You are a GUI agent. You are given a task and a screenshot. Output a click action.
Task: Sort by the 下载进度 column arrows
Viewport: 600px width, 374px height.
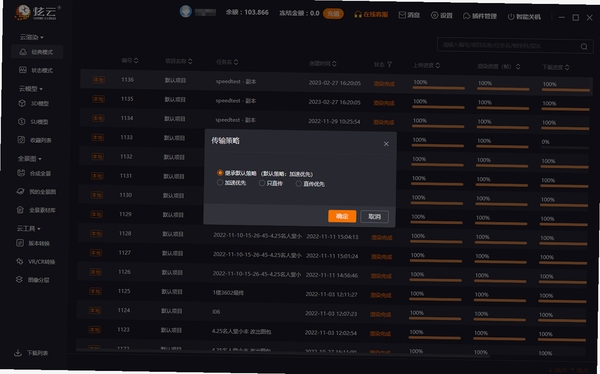click(x=567, y=67)
